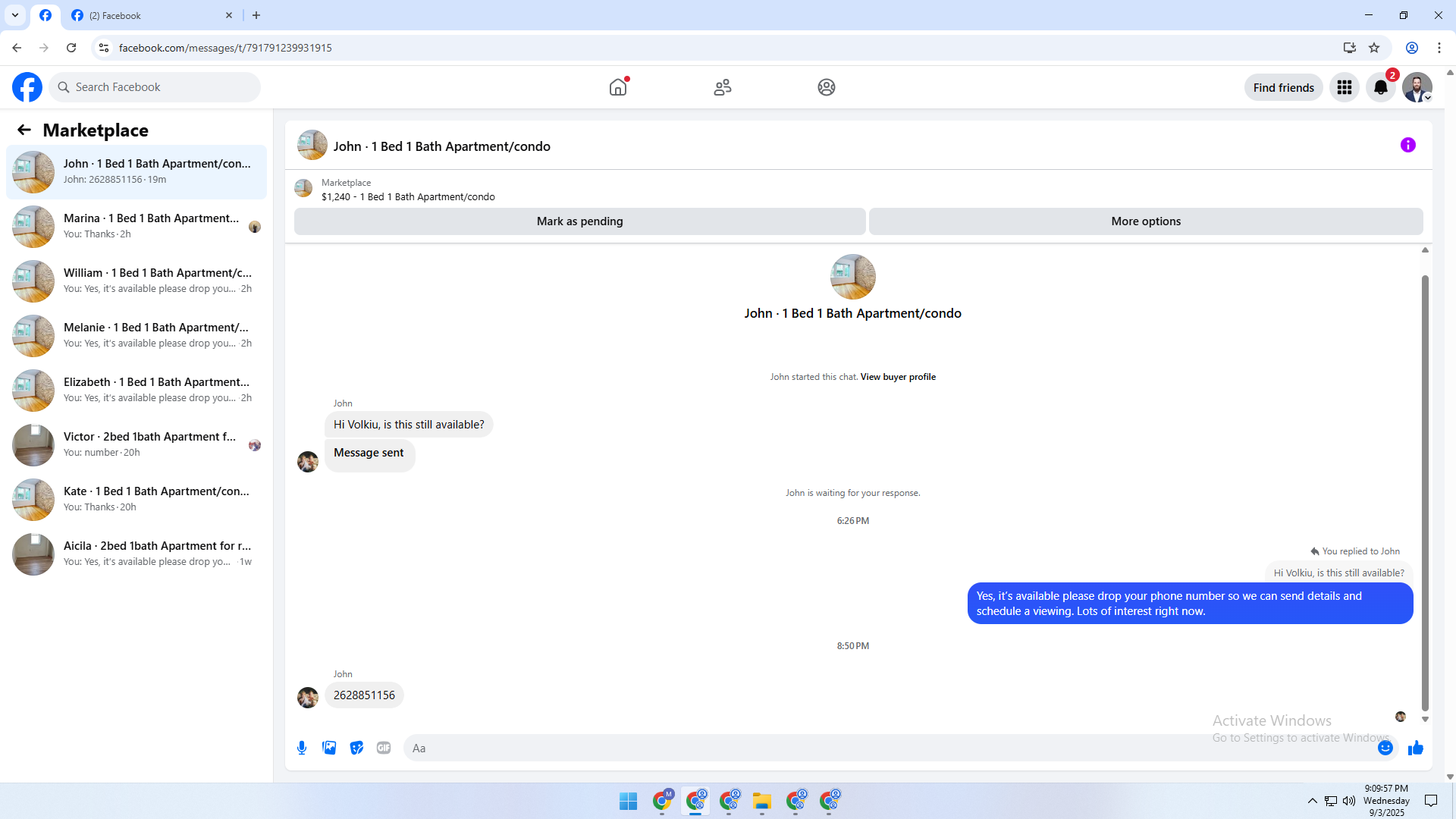Click the taskbar clock and date
This screenshot has height=819, width=1456.
1386,801
